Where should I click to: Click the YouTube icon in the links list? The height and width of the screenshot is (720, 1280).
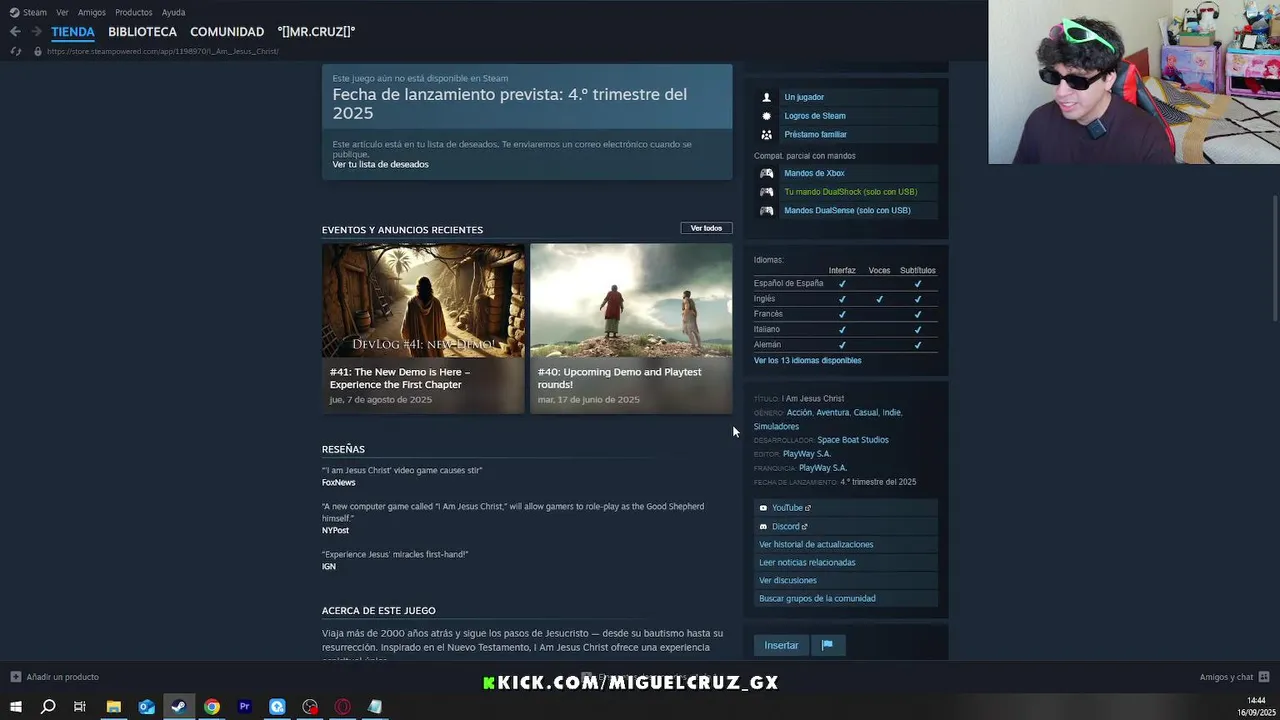coord(764,508)
